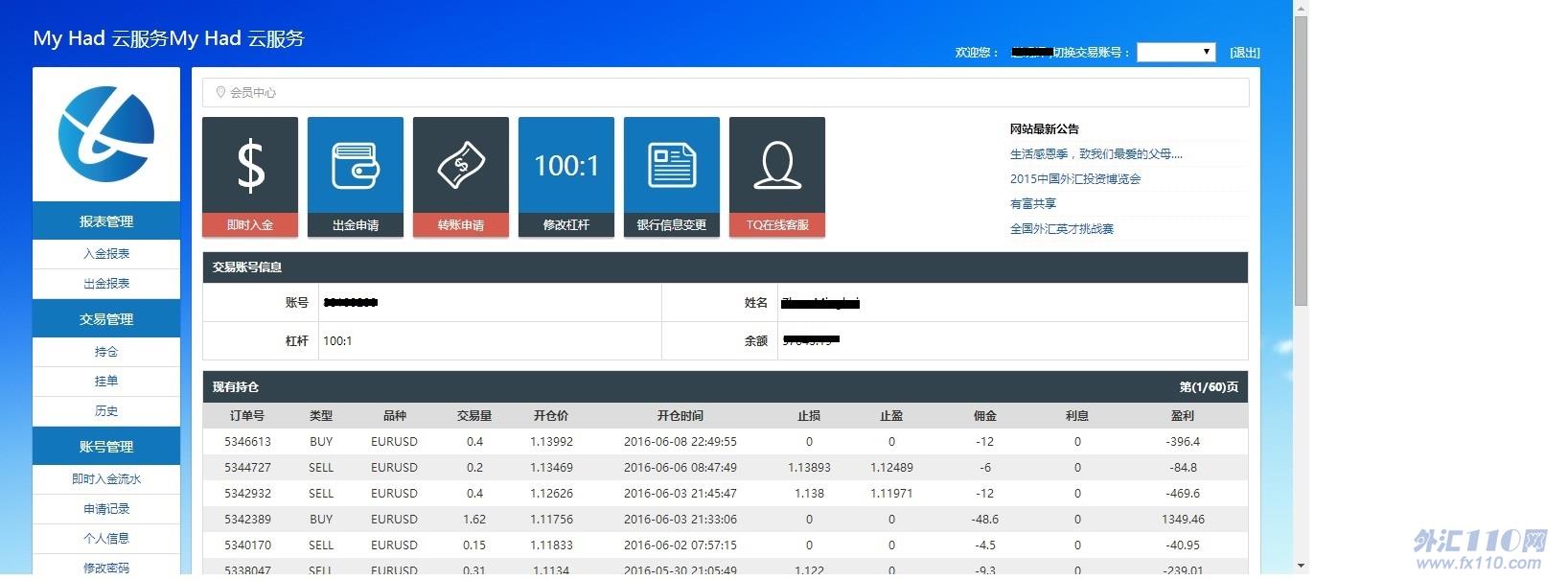The height and width of the screenshot is (580, 1568).
Task: Open the 申请记录 sidebar item
Action: 106,509
